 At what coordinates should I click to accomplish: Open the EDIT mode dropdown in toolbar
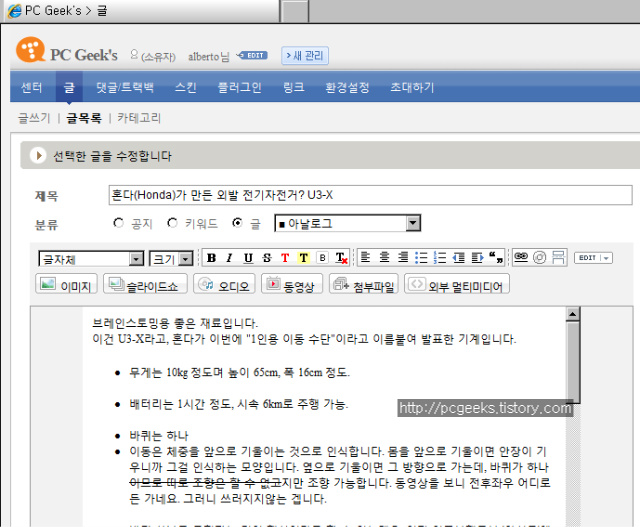click(x=593, y=258)
